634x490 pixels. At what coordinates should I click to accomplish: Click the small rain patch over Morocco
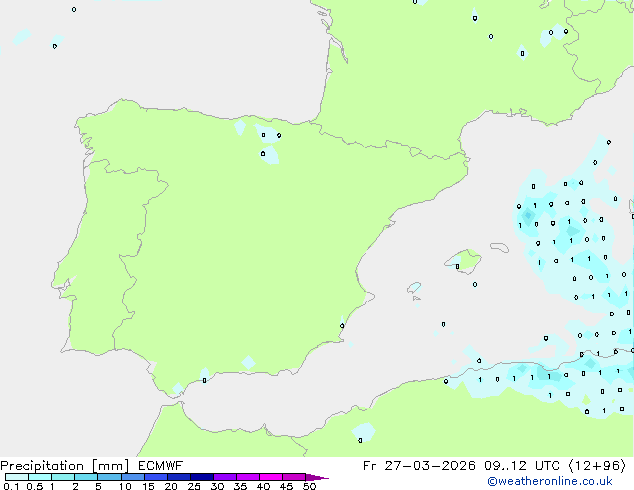tap(364, 432)
